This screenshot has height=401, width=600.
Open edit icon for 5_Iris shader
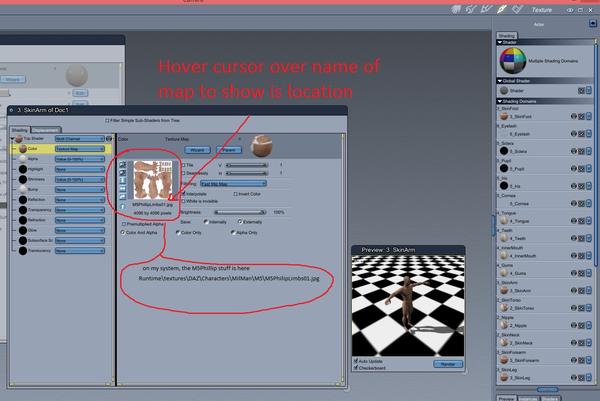581,186
